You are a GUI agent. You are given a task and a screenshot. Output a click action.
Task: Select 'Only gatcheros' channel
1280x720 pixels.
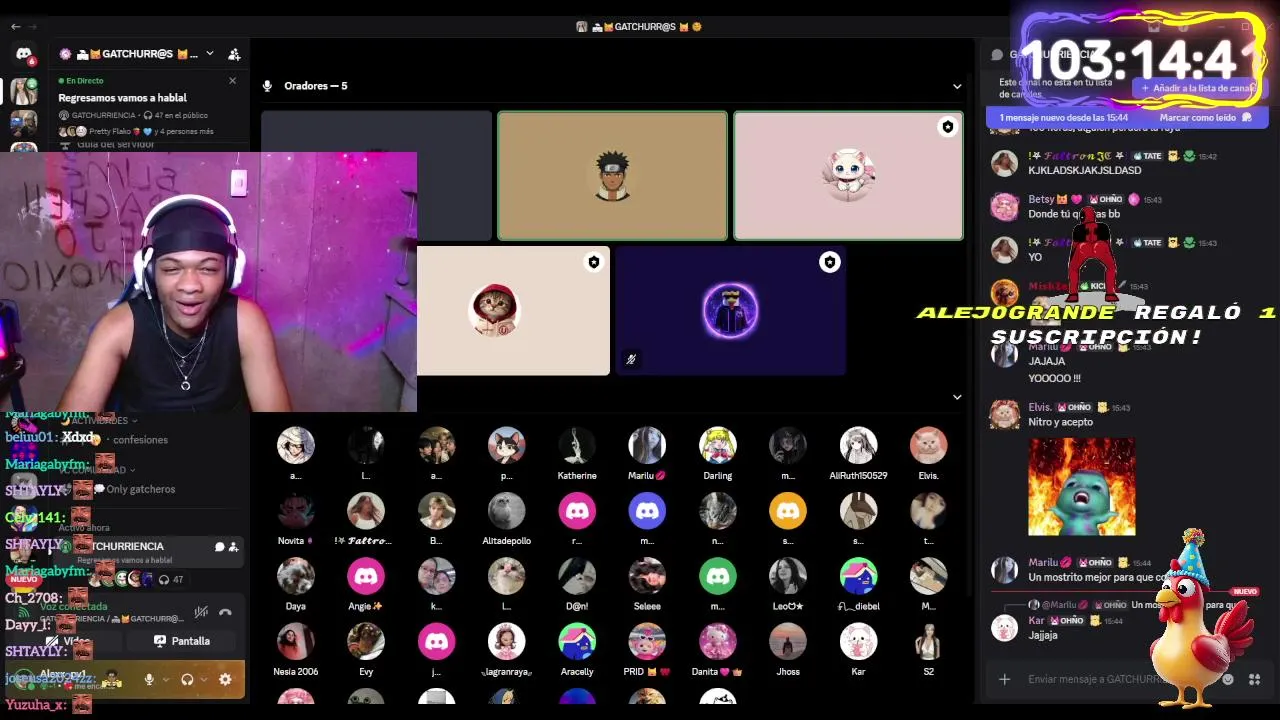point(141,489)
